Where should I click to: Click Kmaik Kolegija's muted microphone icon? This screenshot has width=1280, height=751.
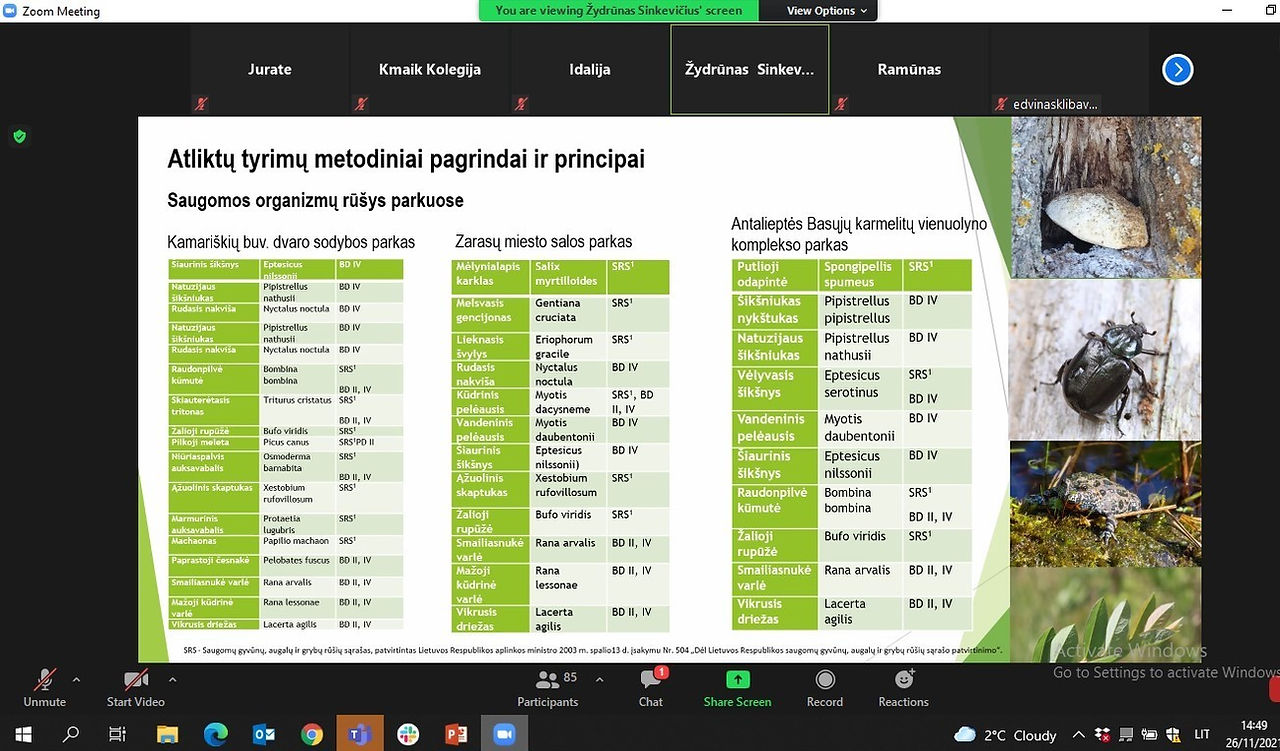pos(361,104)
